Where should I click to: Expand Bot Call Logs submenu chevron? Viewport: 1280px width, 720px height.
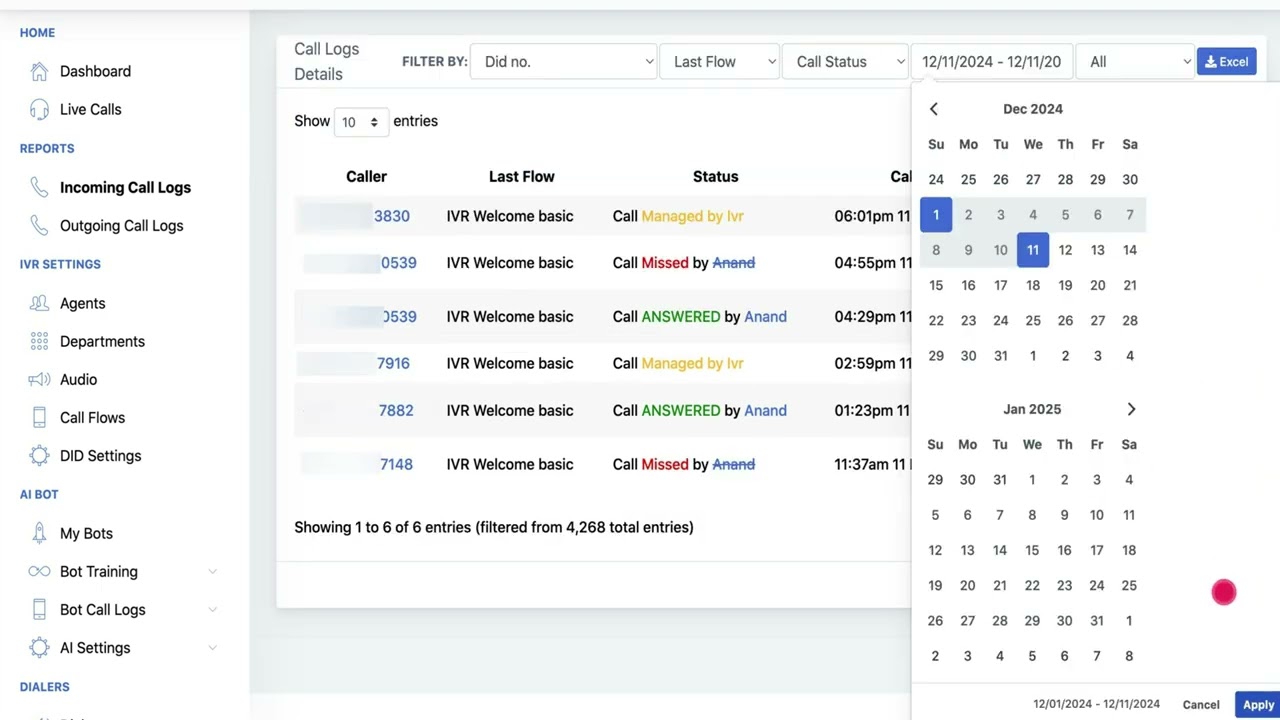212,609
